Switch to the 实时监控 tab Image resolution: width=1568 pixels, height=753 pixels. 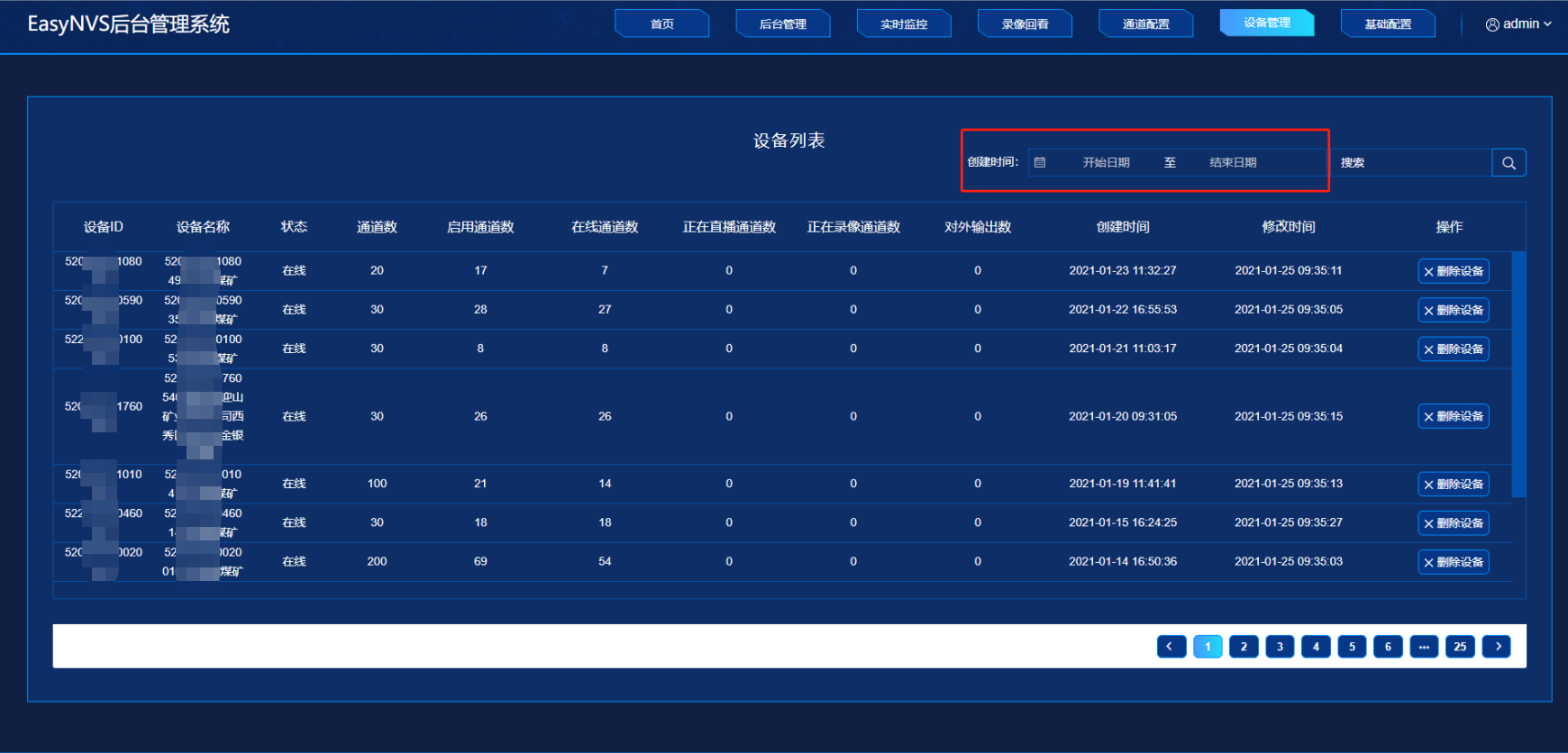pos(904,23)
